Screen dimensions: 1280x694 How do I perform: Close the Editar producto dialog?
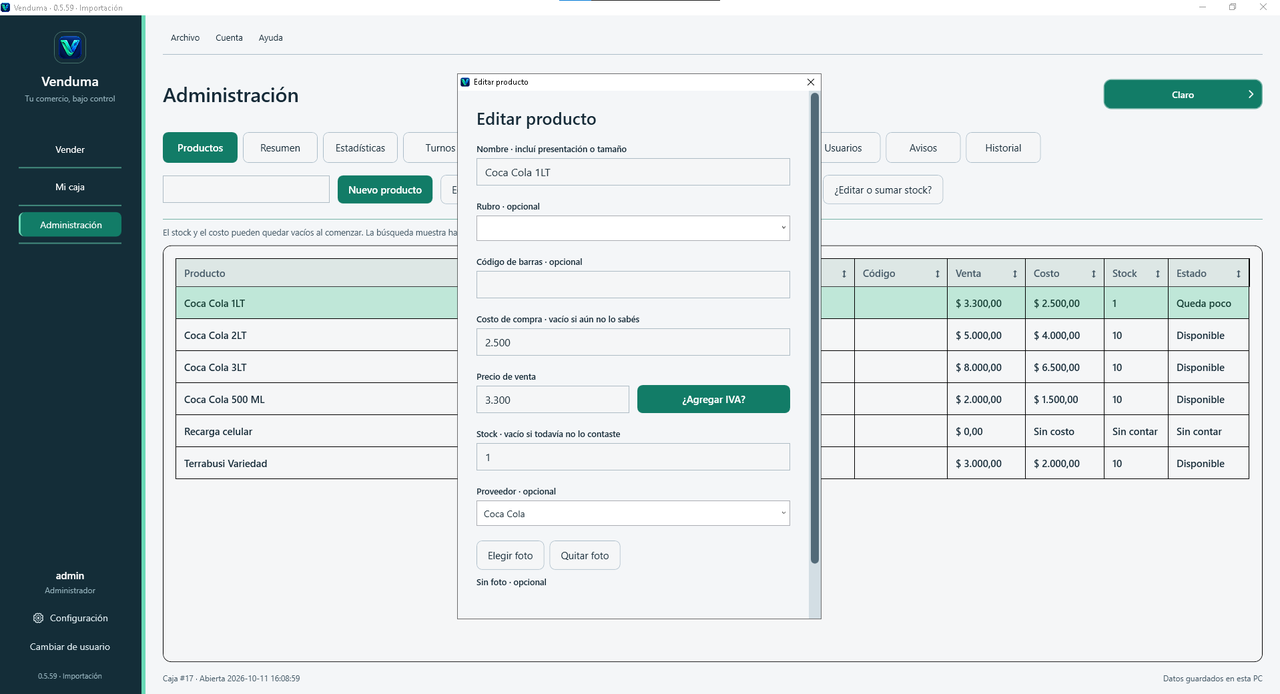click(811, 82)
